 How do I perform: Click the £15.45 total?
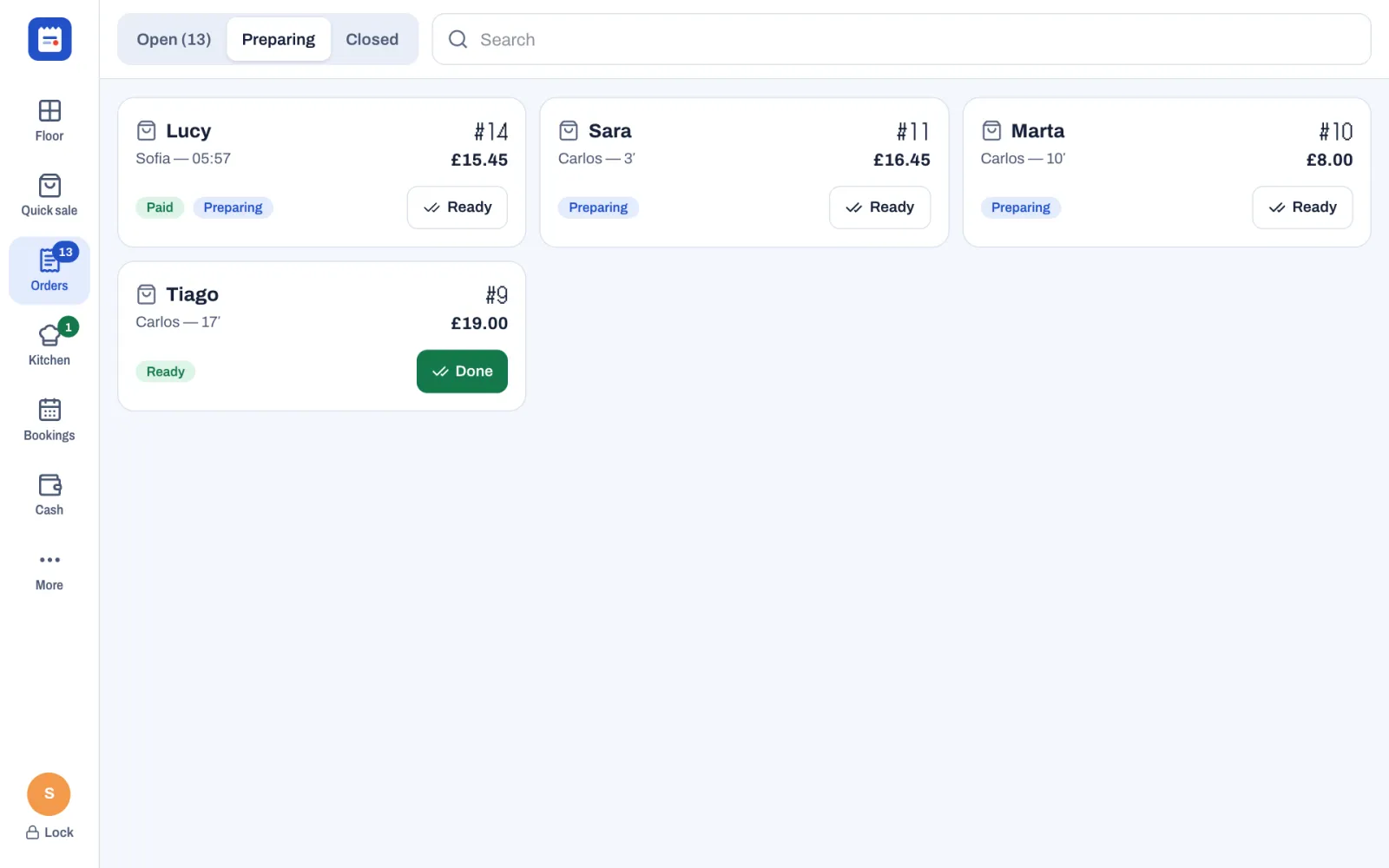(479, 160)
